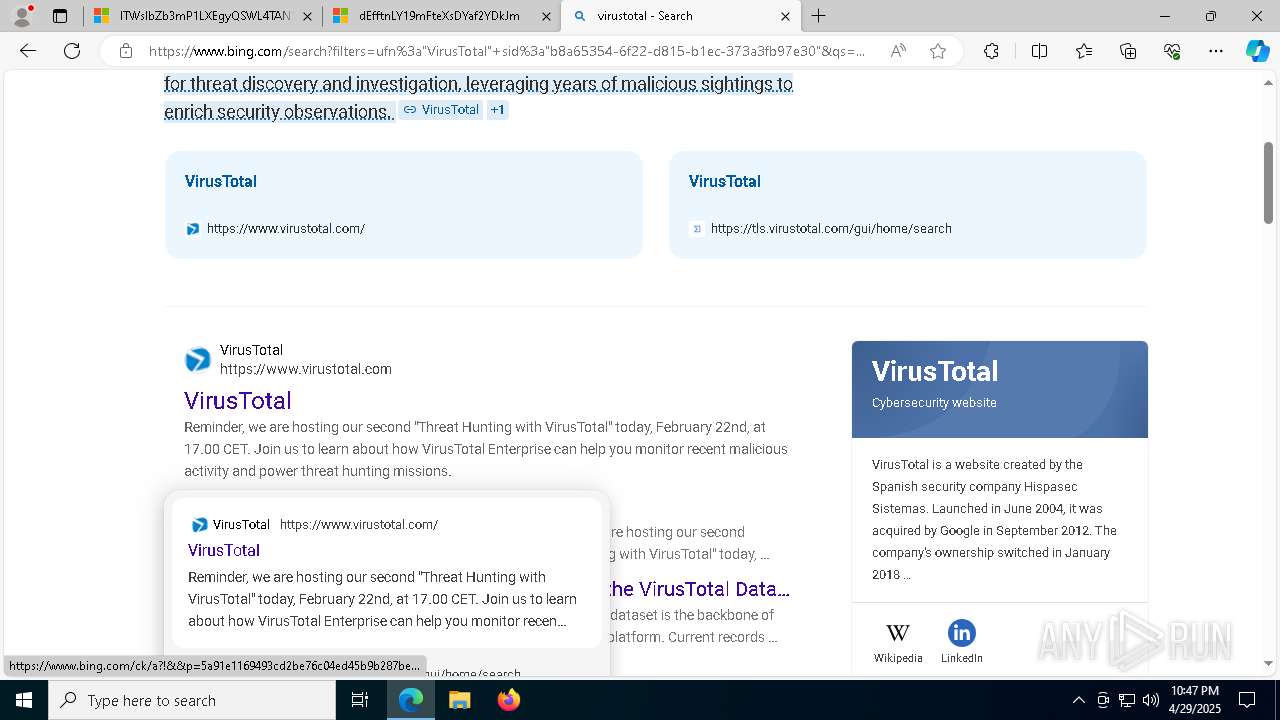Open VirusTotal card for tls.virustotal.com
1280x720 pixels.
point(908,205)
